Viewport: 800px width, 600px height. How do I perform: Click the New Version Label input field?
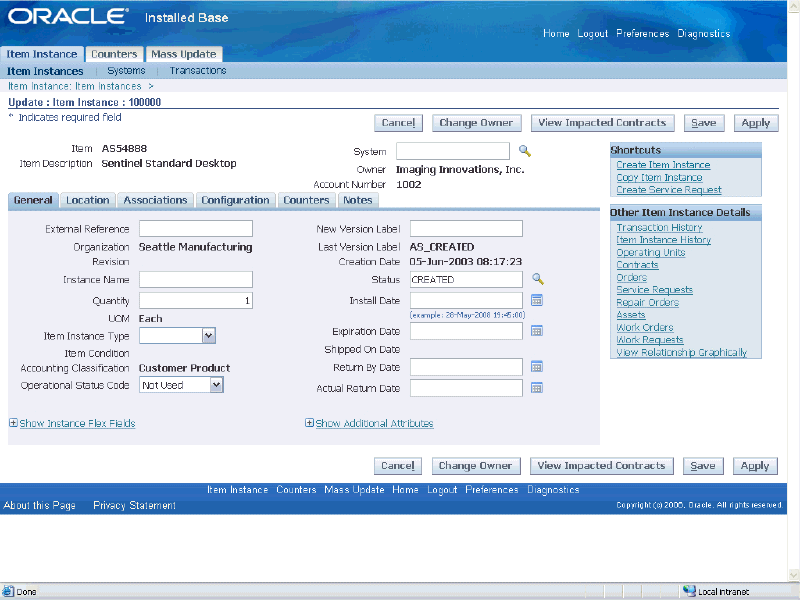466,229
